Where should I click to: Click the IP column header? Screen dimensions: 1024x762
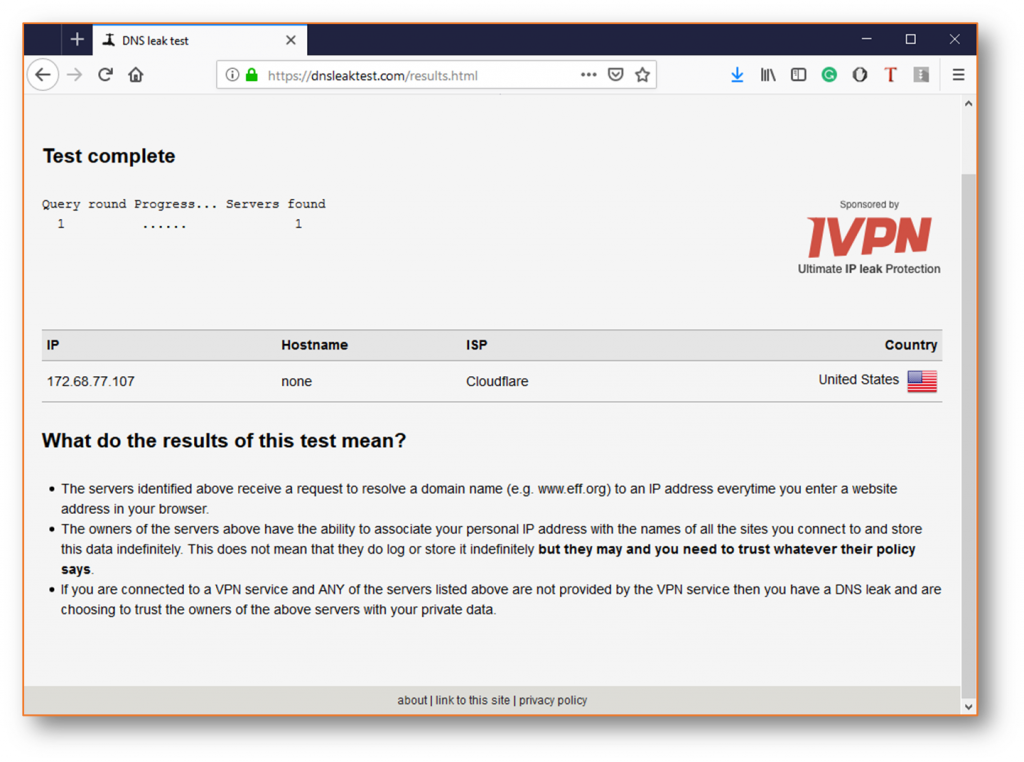click(53, 345)
